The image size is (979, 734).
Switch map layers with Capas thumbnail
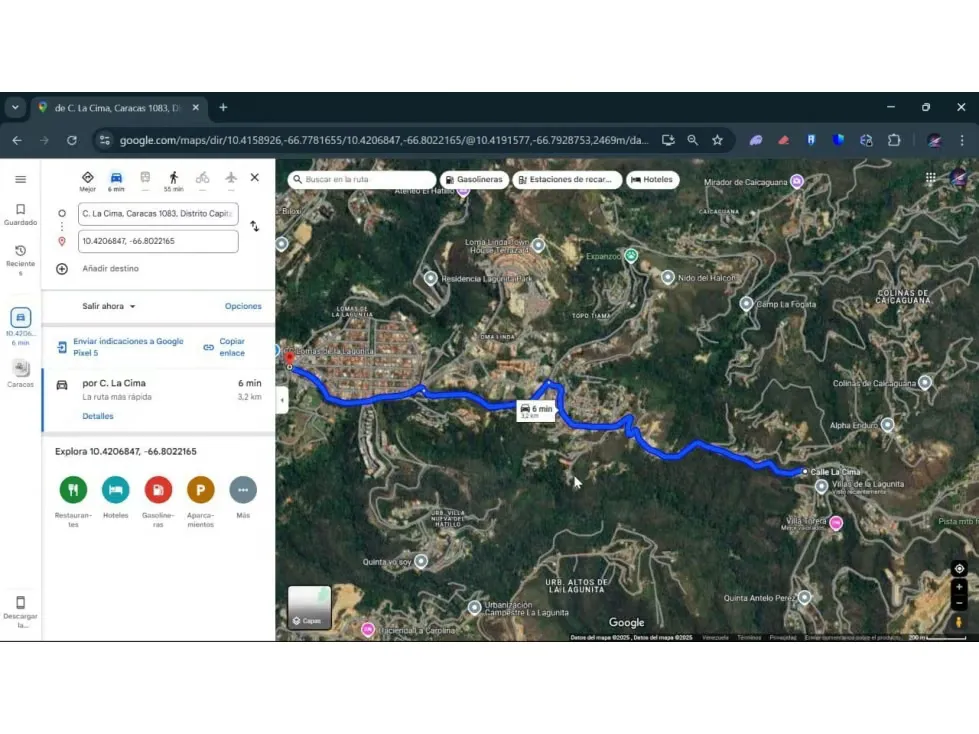pyautogui.click(x=310, y=608)
